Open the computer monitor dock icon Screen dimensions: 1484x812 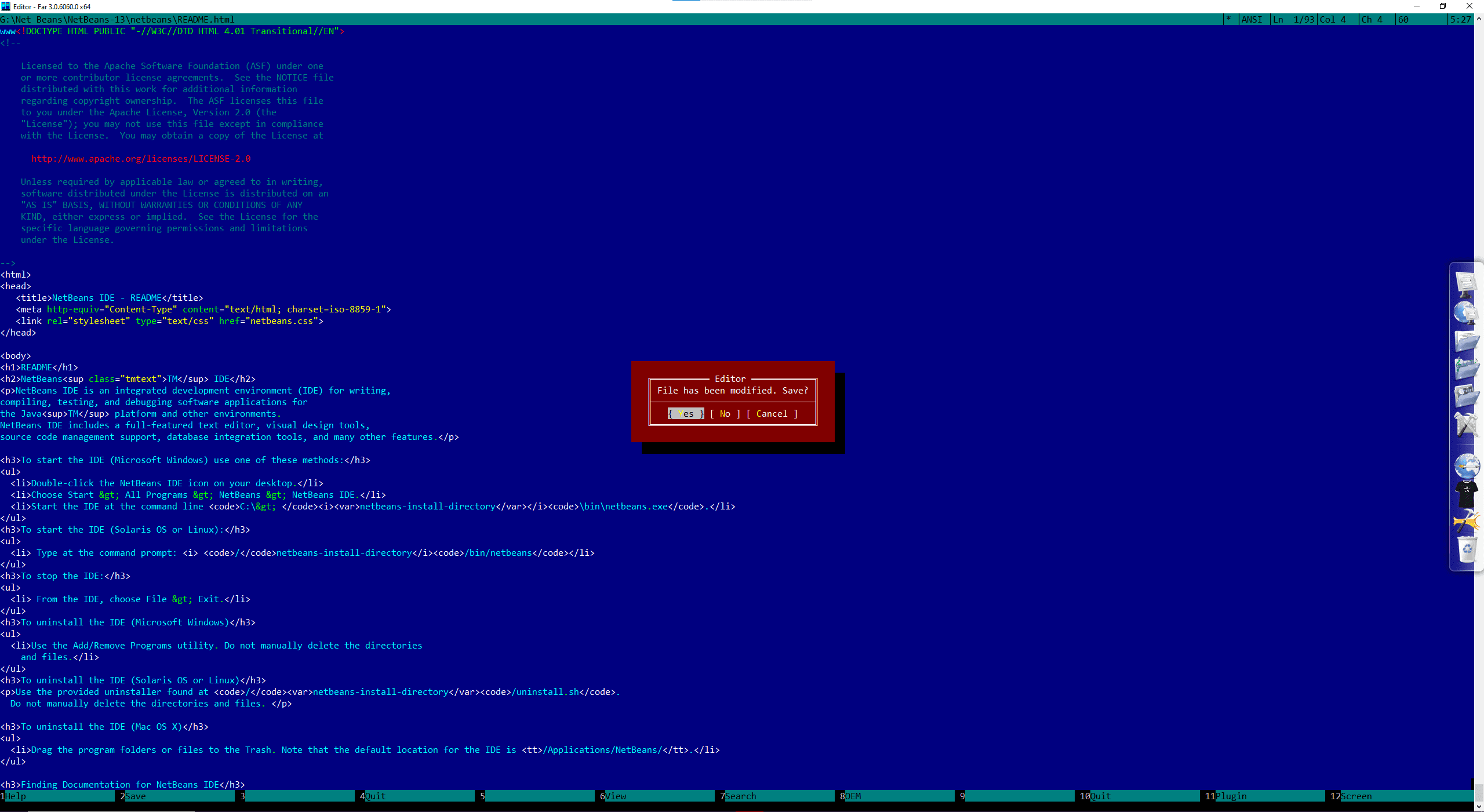pos(1466,285)
